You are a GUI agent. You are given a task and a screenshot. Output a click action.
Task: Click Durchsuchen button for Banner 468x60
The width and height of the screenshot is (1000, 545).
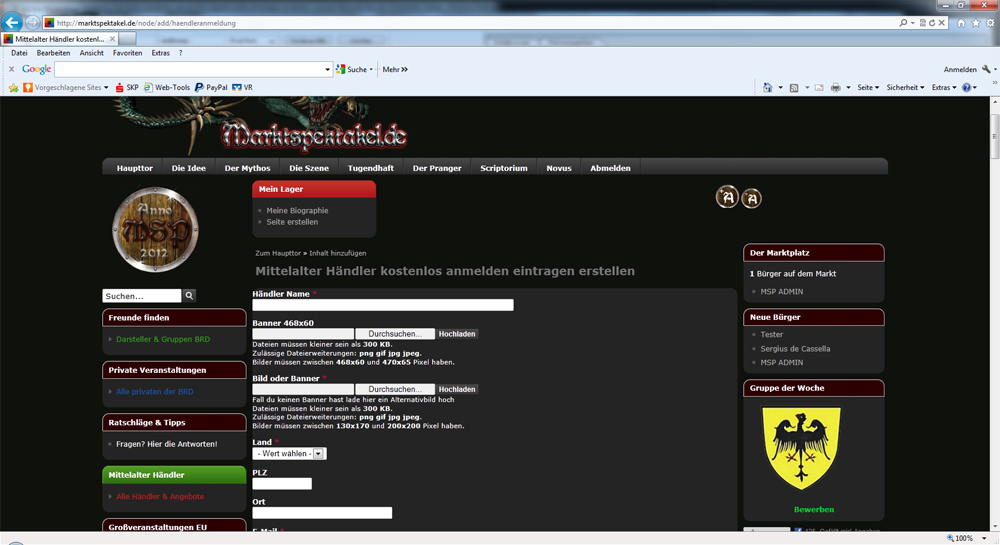click(394, 334)
